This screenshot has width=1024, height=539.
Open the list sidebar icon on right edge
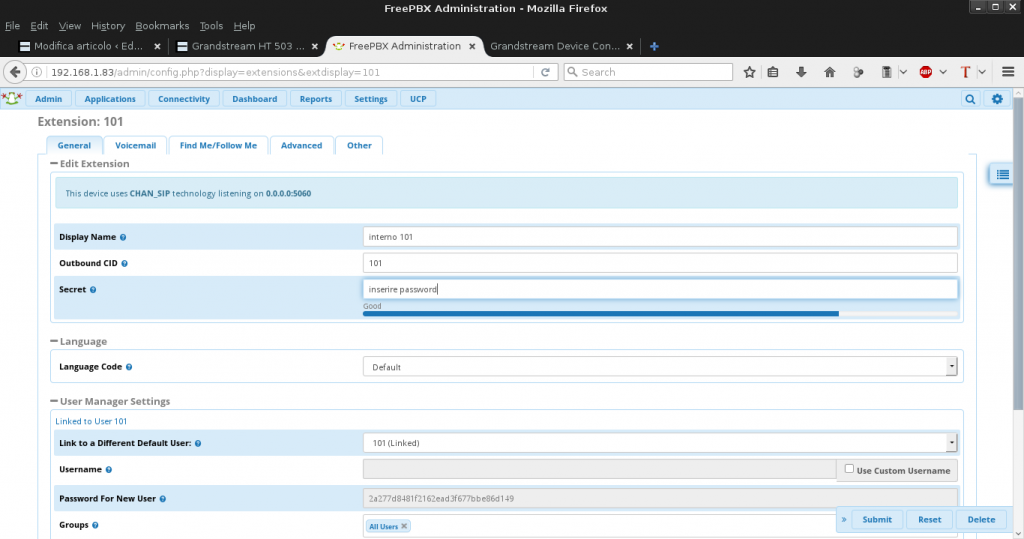[1001, 175]
